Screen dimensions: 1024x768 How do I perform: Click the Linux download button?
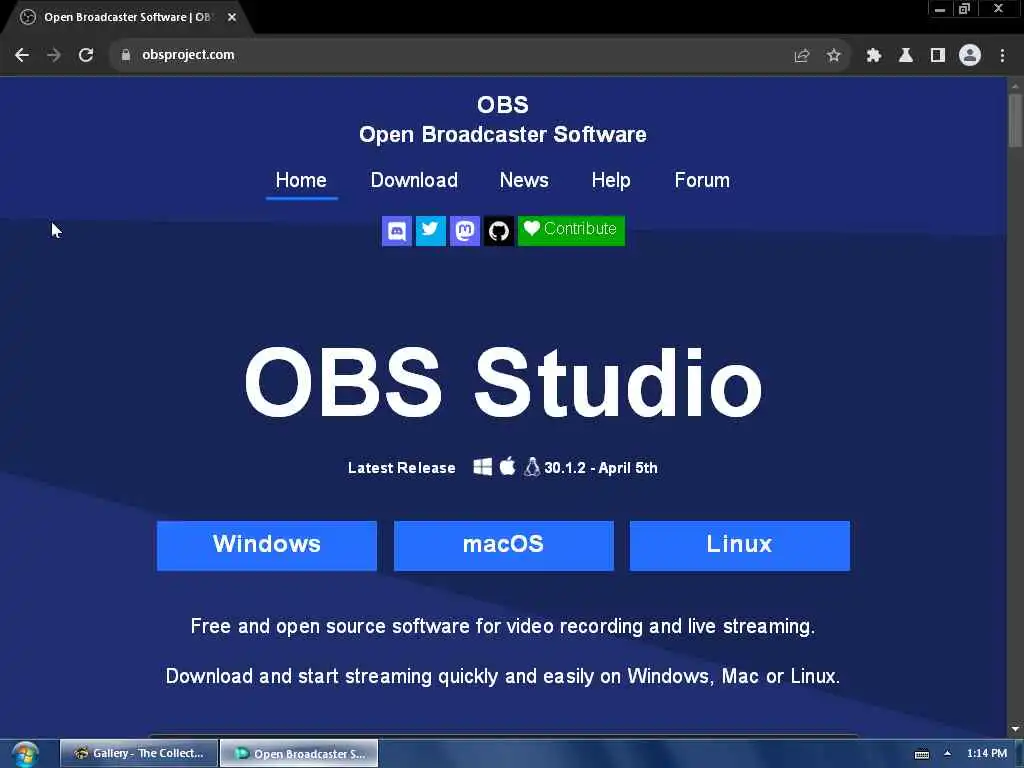point(740,545)
